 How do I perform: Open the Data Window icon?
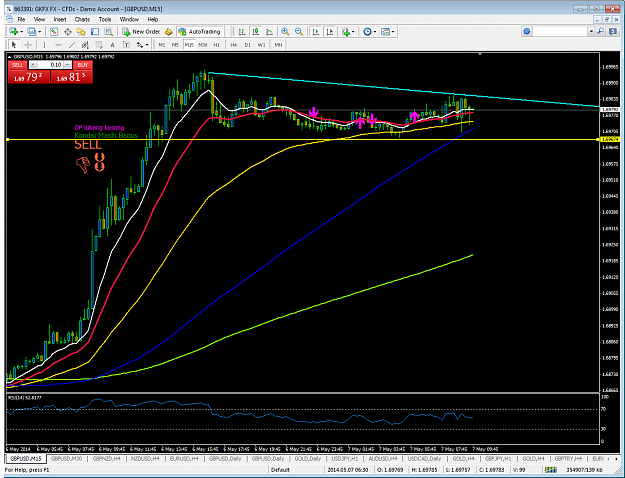(x=67, y=31)
